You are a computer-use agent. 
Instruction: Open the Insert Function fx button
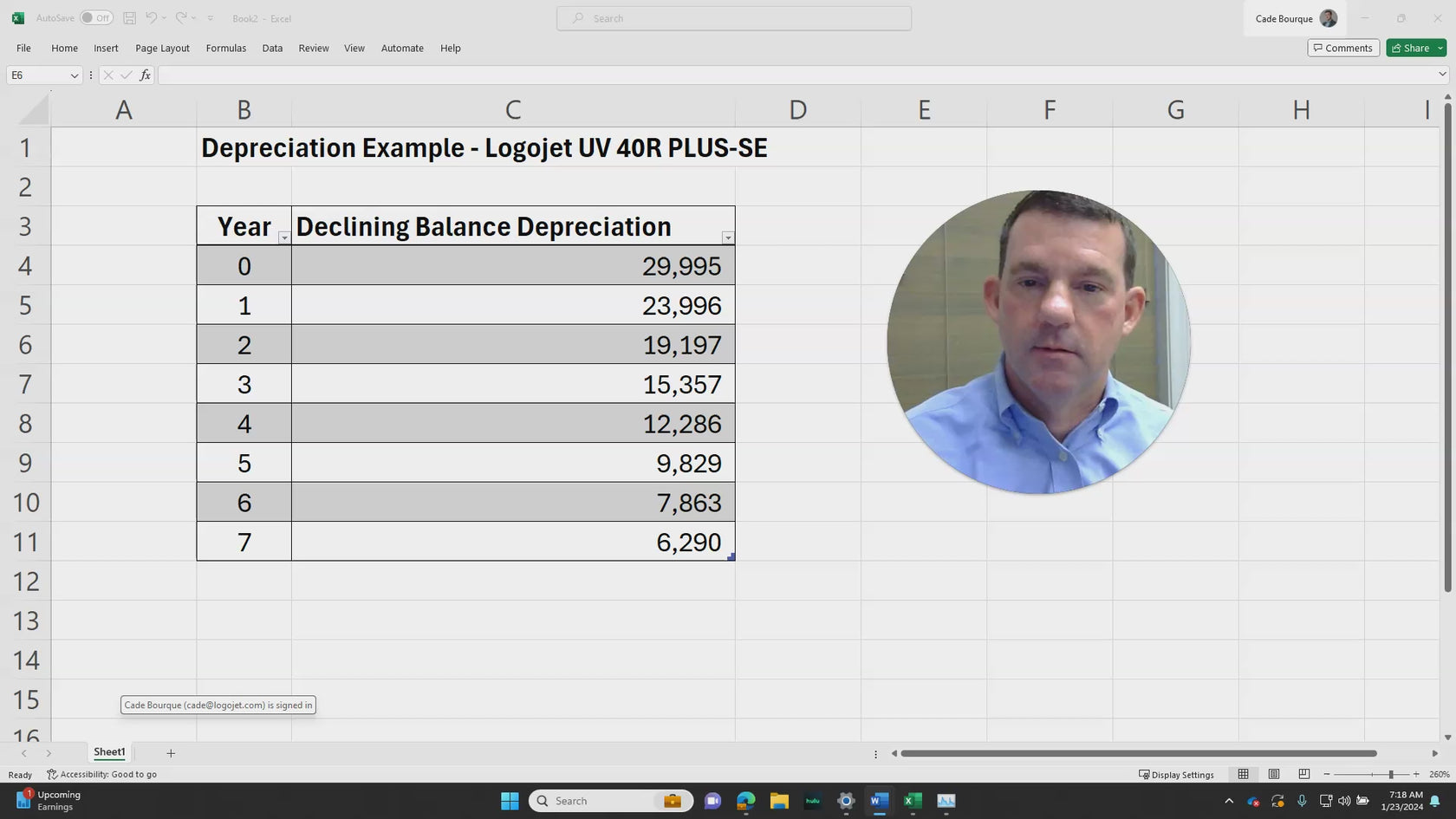[x=145, y=75]
